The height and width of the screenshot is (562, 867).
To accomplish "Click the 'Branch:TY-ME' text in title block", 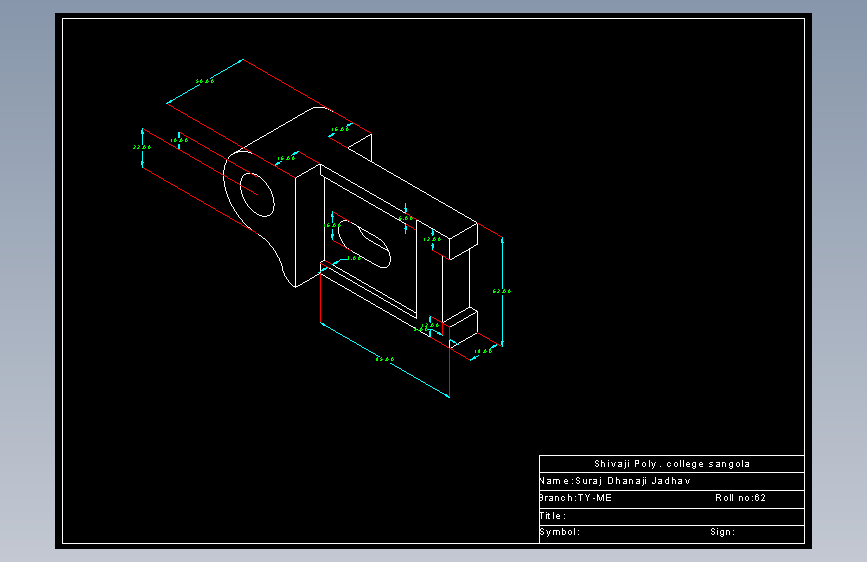I will point(576,498).
